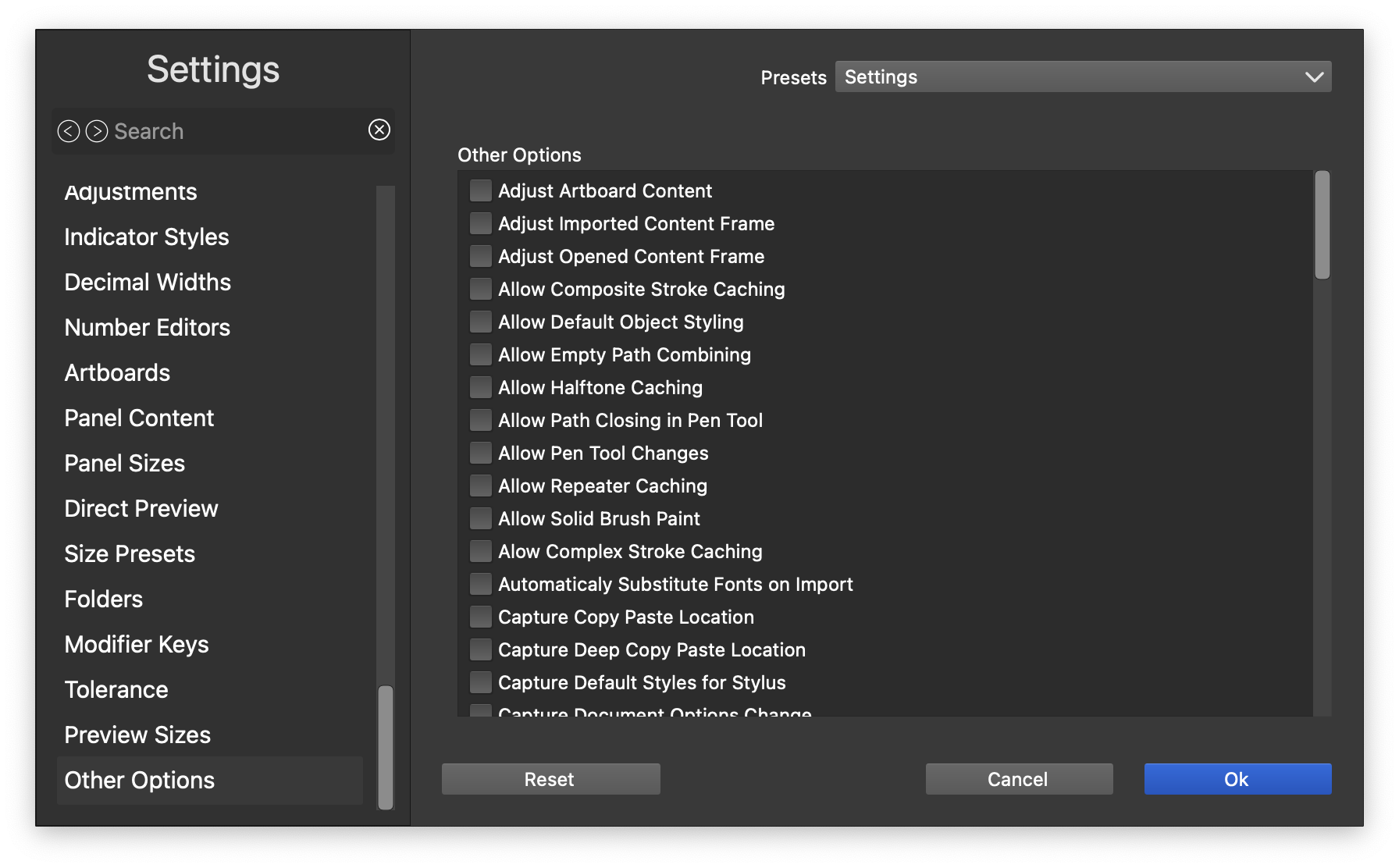The width and height of the screenshot is (1399, 868).
Task: Go to Direct Preview settings
Action: (x=141, y=509)
